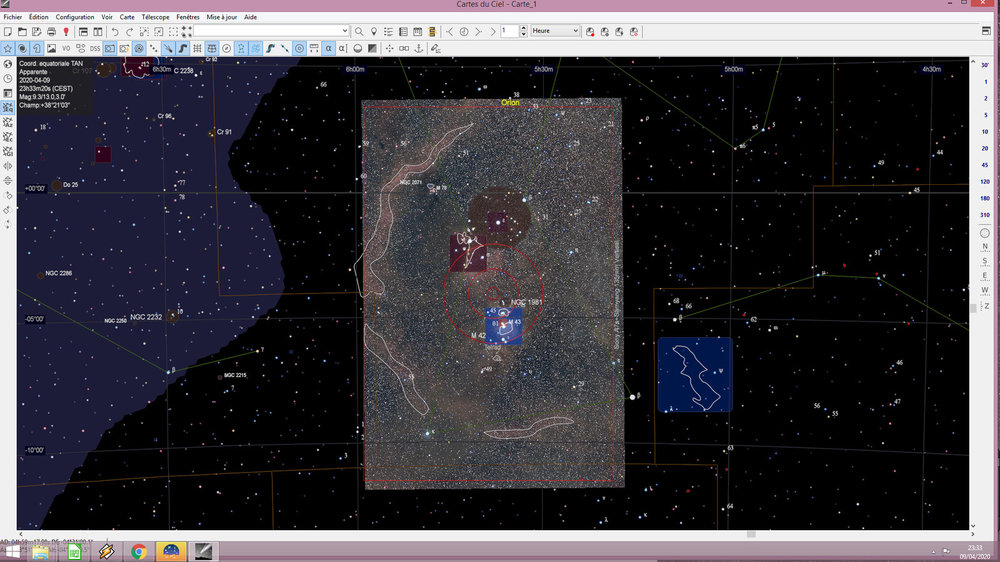Viewport: 1000px width, 562px height.
Task: Click the previous time step arrow
Action: click(x=450, y=31)
